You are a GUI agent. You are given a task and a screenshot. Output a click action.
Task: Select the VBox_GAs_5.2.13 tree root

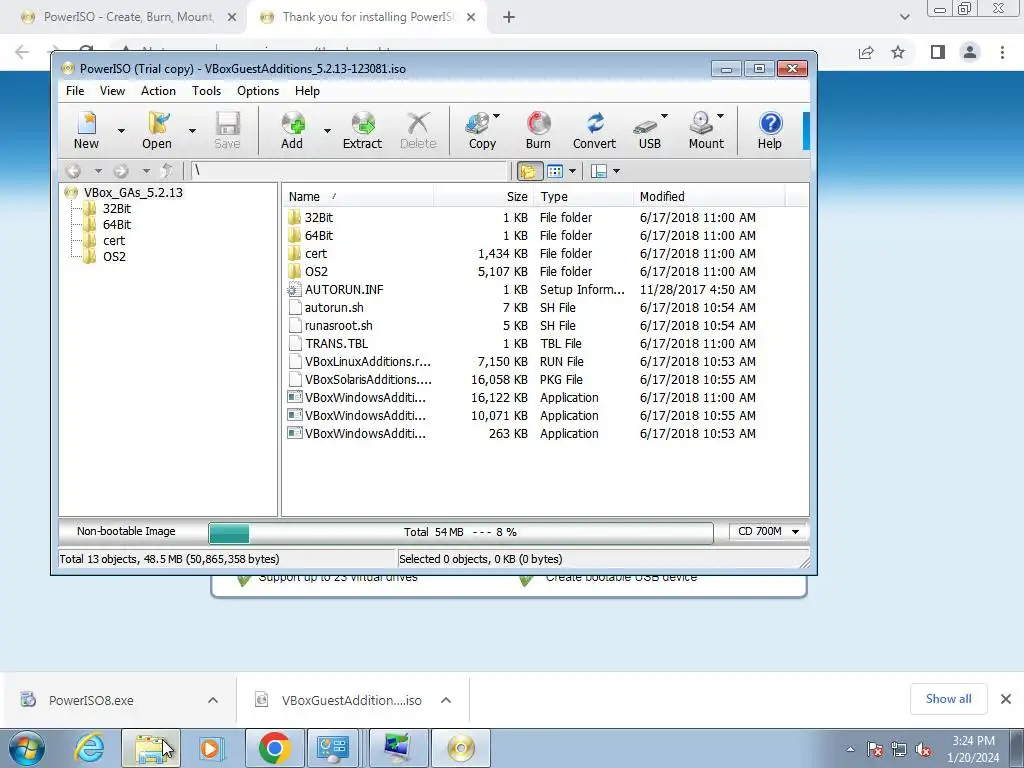pos(133,193)
